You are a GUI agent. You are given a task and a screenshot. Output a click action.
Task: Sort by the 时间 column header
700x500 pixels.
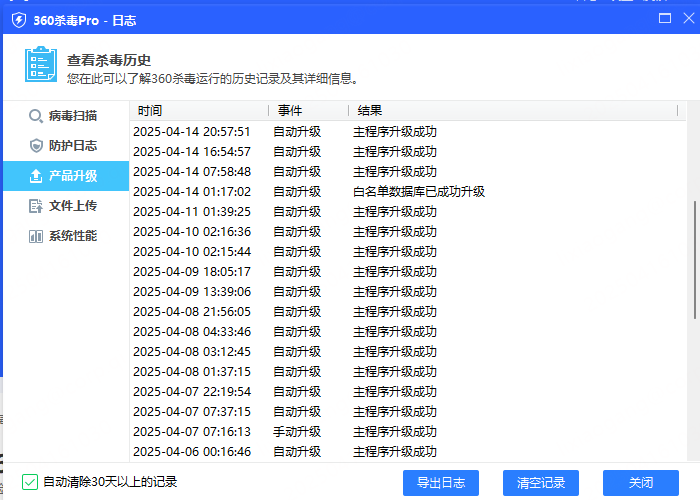tap(199, 110)
